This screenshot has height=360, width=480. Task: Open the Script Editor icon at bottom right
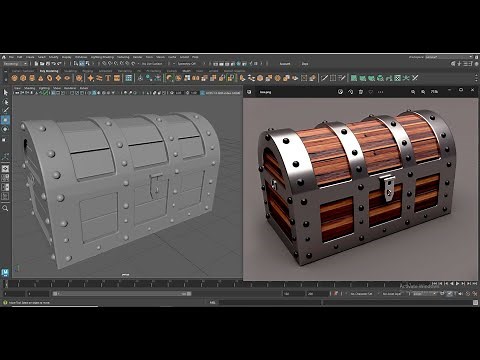point(475,302)
